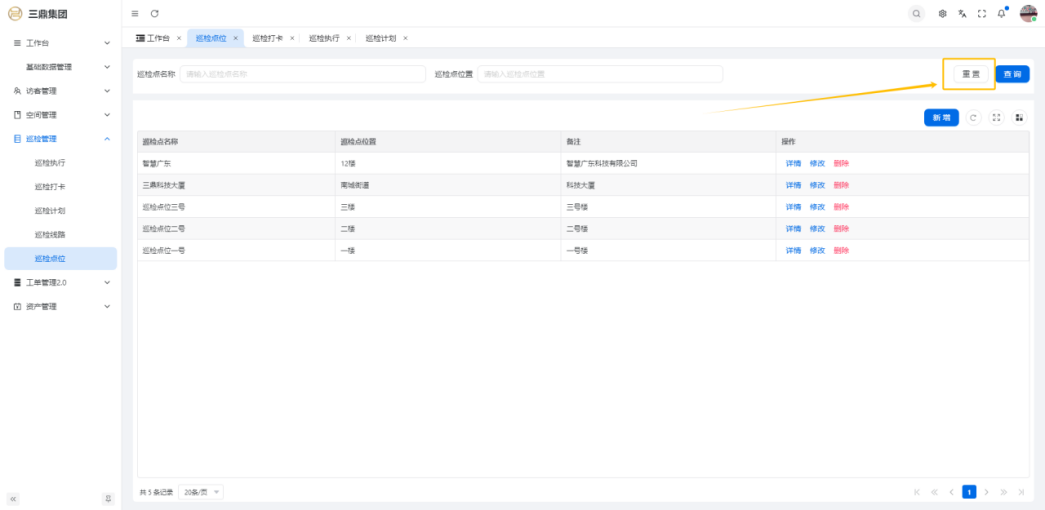Click the 重置 reset button
Viewport: 1045px width, 510px height.
click(x=970, y=74)
